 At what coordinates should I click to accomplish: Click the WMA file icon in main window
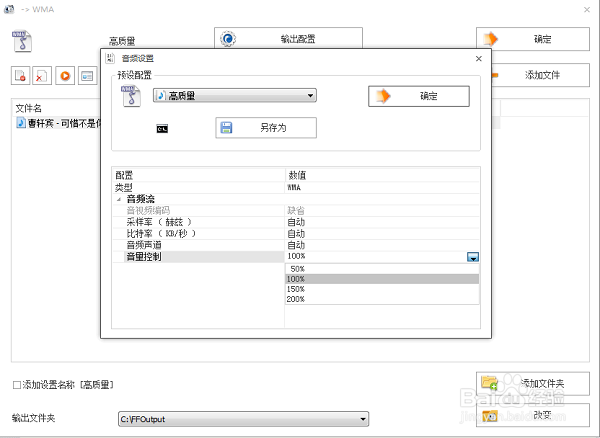pyautogui.click(x=22, y=41)
